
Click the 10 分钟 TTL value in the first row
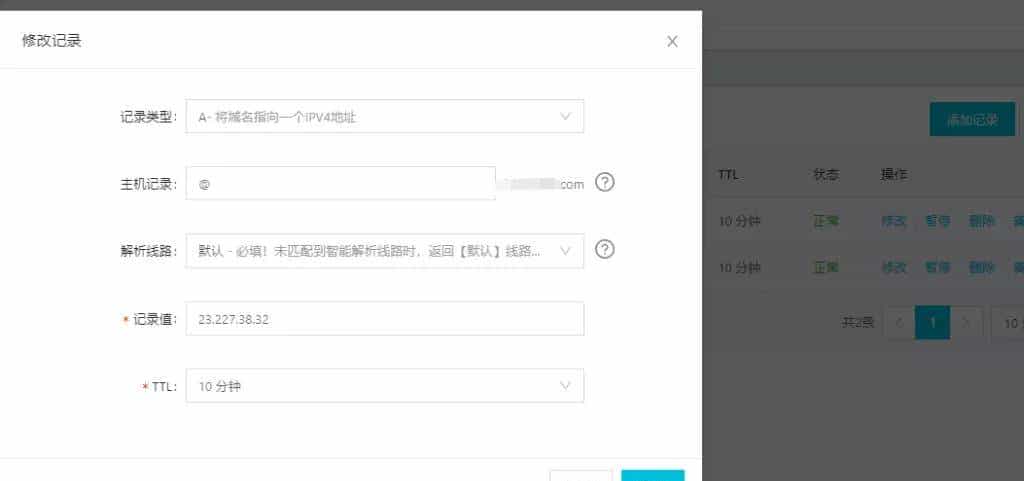point(740,222)
